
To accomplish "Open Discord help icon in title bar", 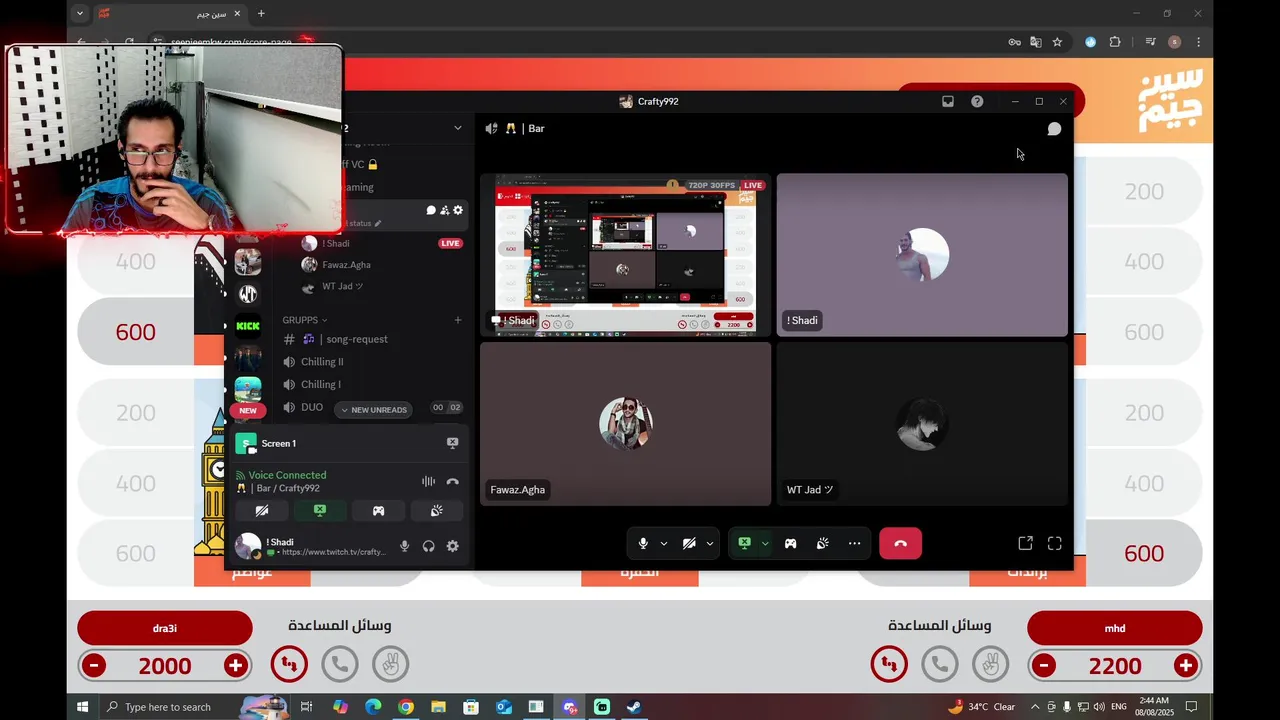I will pyautogui.click(x=977, y=101).
